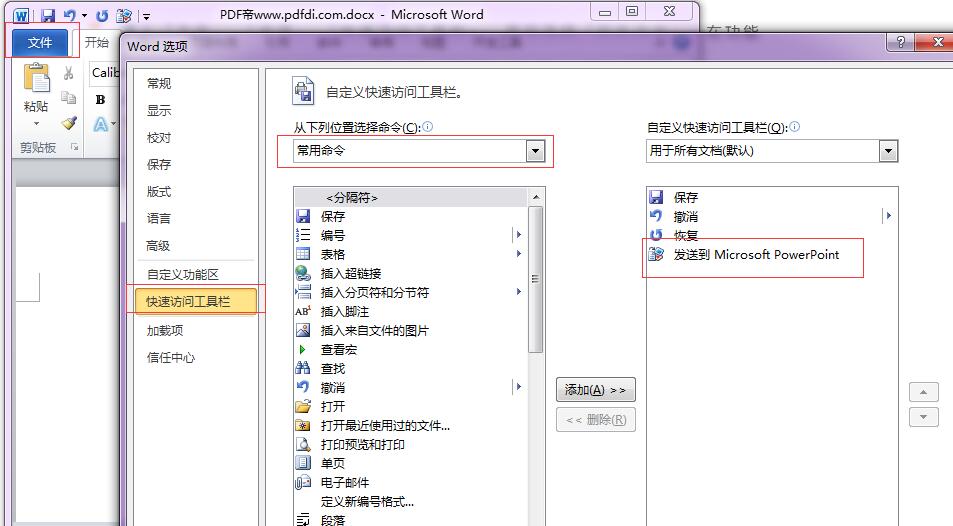This screenshot has height=526, width=953.
Task: Open the quick access toolbar customize arrow
Action: tap(146, 17)
